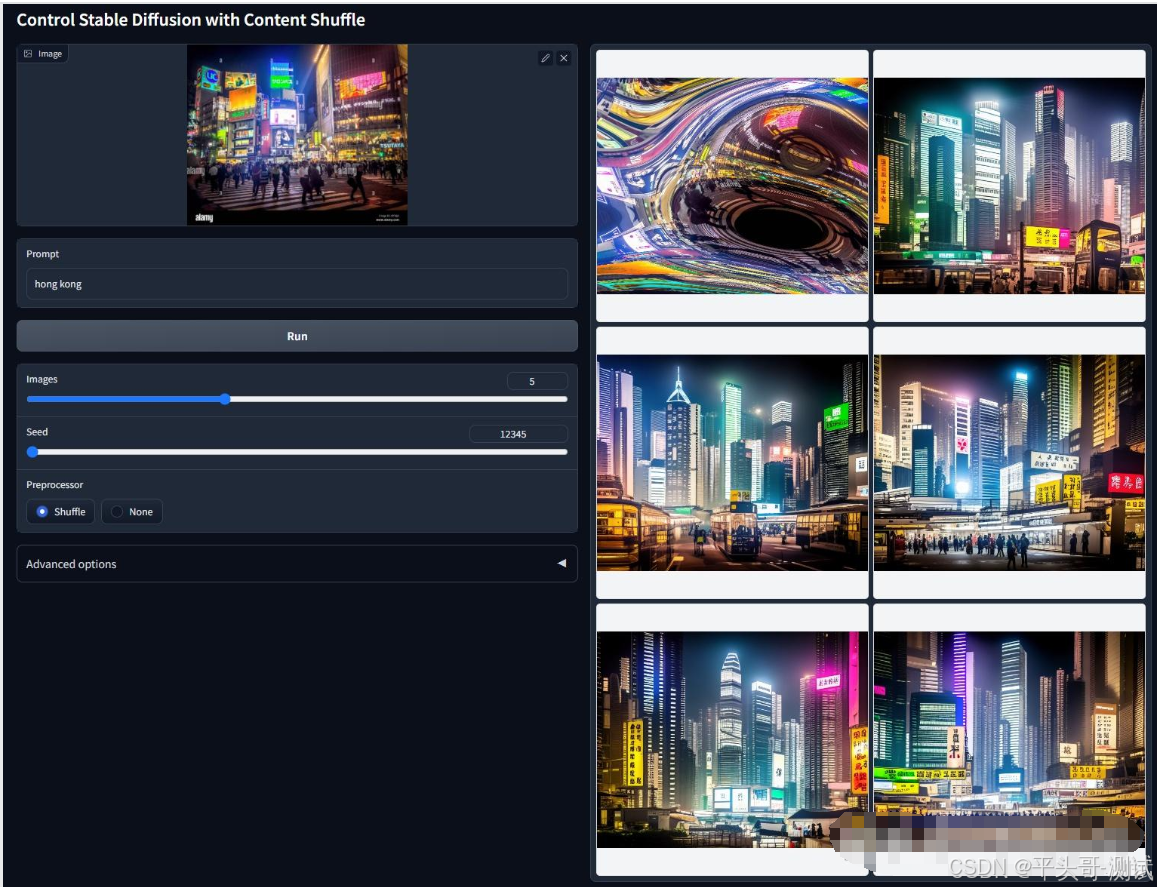This screenshot has width=1157, height=887.
Task: Adjust the Images slider handle
Action: click(225, 399)
